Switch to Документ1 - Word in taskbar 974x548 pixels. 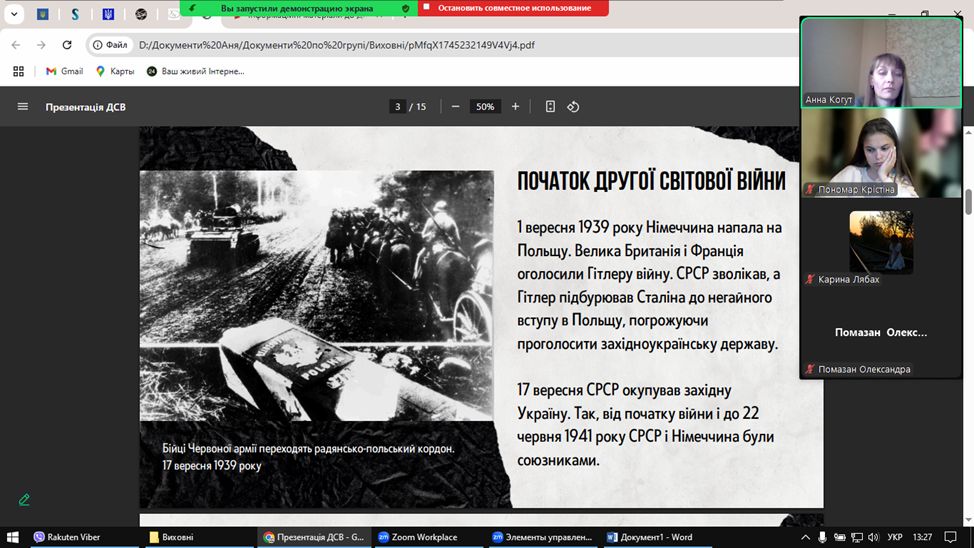click(x=650, y=537)
